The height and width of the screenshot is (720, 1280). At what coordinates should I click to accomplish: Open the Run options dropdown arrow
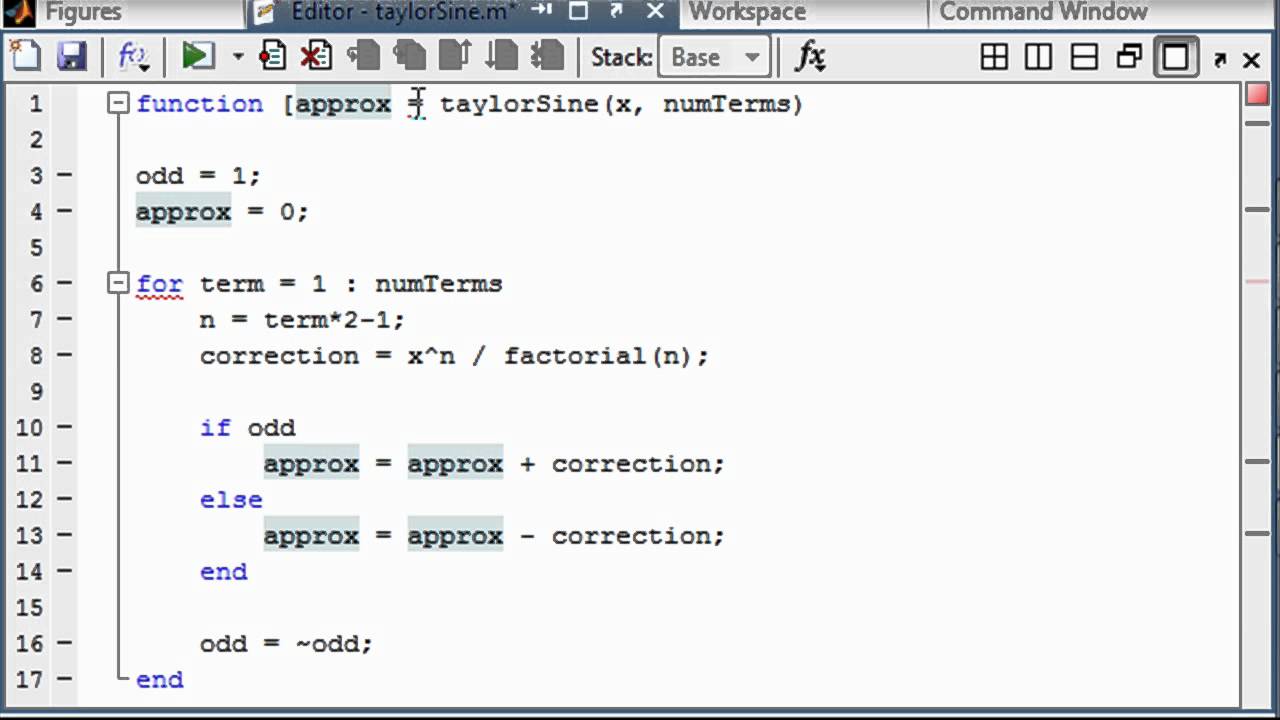tap(238, 57)
